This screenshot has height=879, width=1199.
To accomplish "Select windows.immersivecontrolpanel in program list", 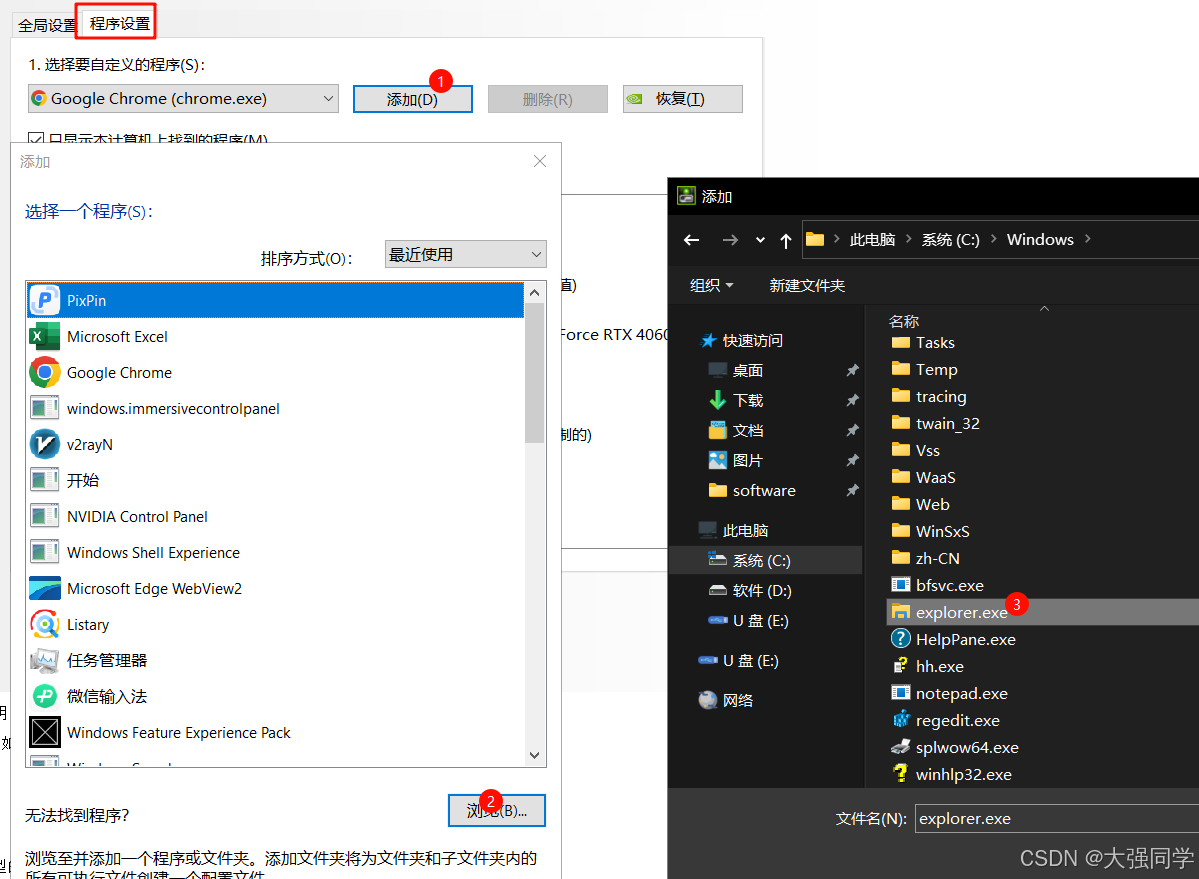I will (275, 408).
